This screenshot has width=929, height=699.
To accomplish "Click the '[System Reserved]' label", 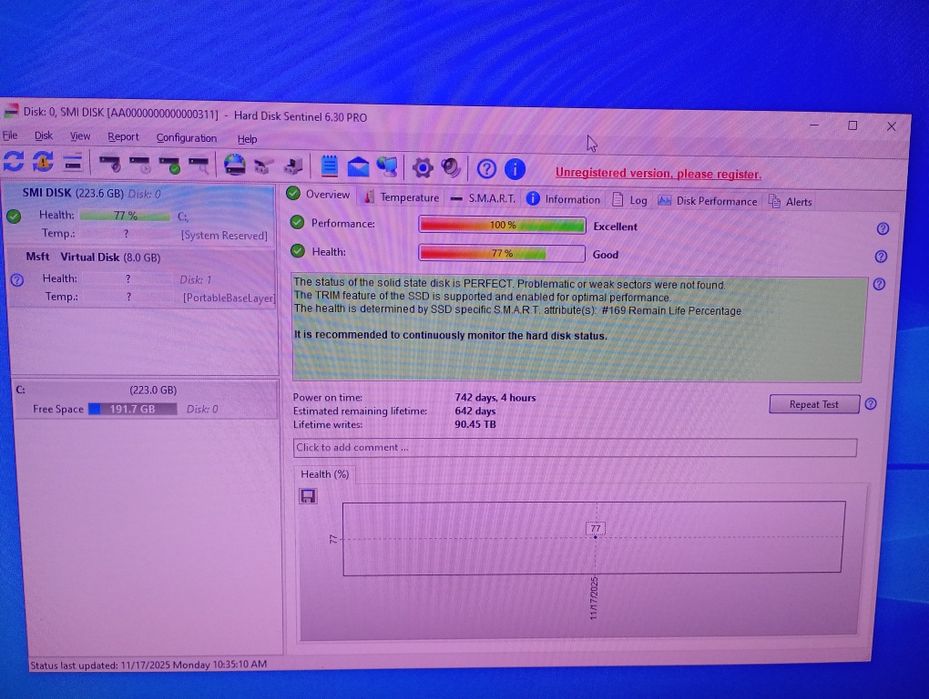I will [x=225, y=235].
